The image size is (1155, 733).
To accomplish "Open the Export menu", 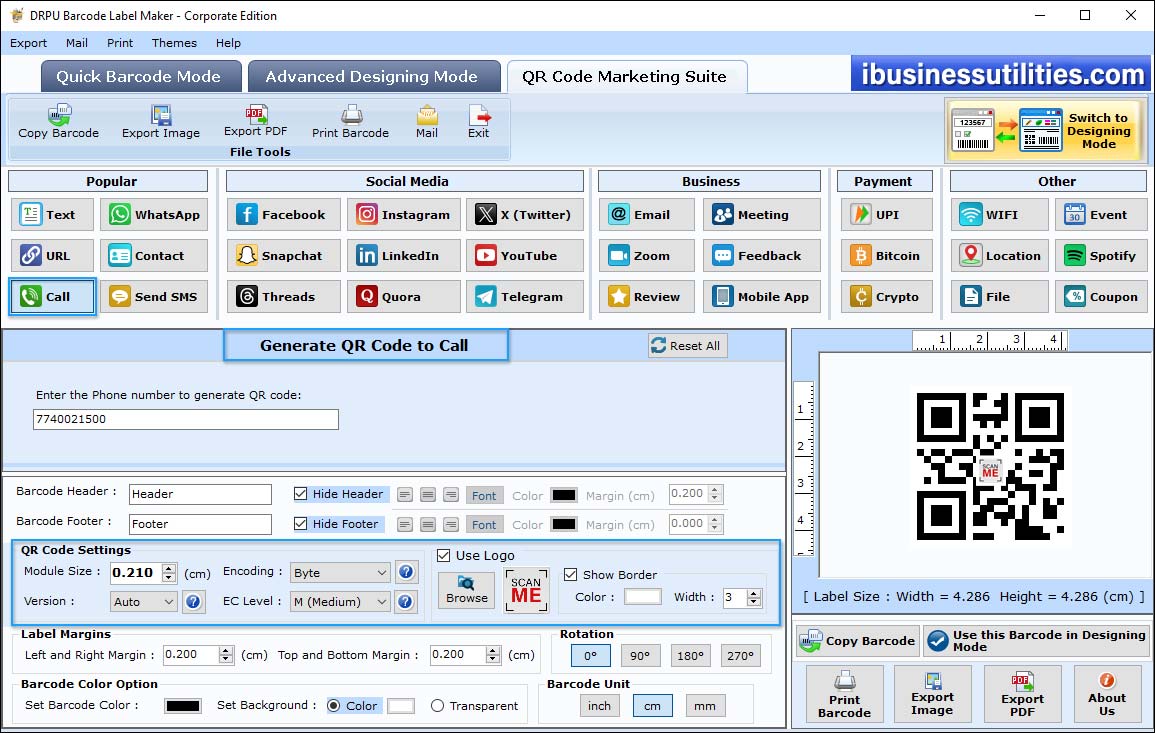I will (28, 43).
